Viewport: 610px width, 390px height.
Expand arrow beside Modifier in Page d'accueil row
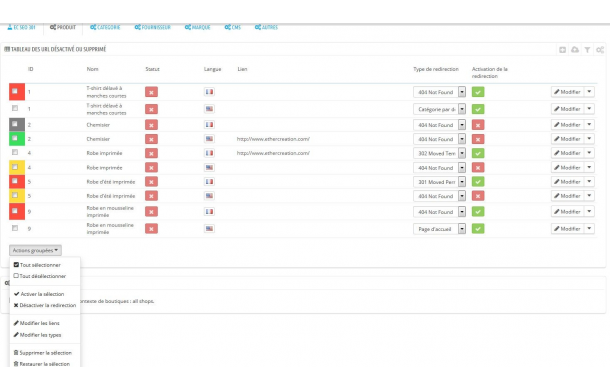tap(589, 229)
